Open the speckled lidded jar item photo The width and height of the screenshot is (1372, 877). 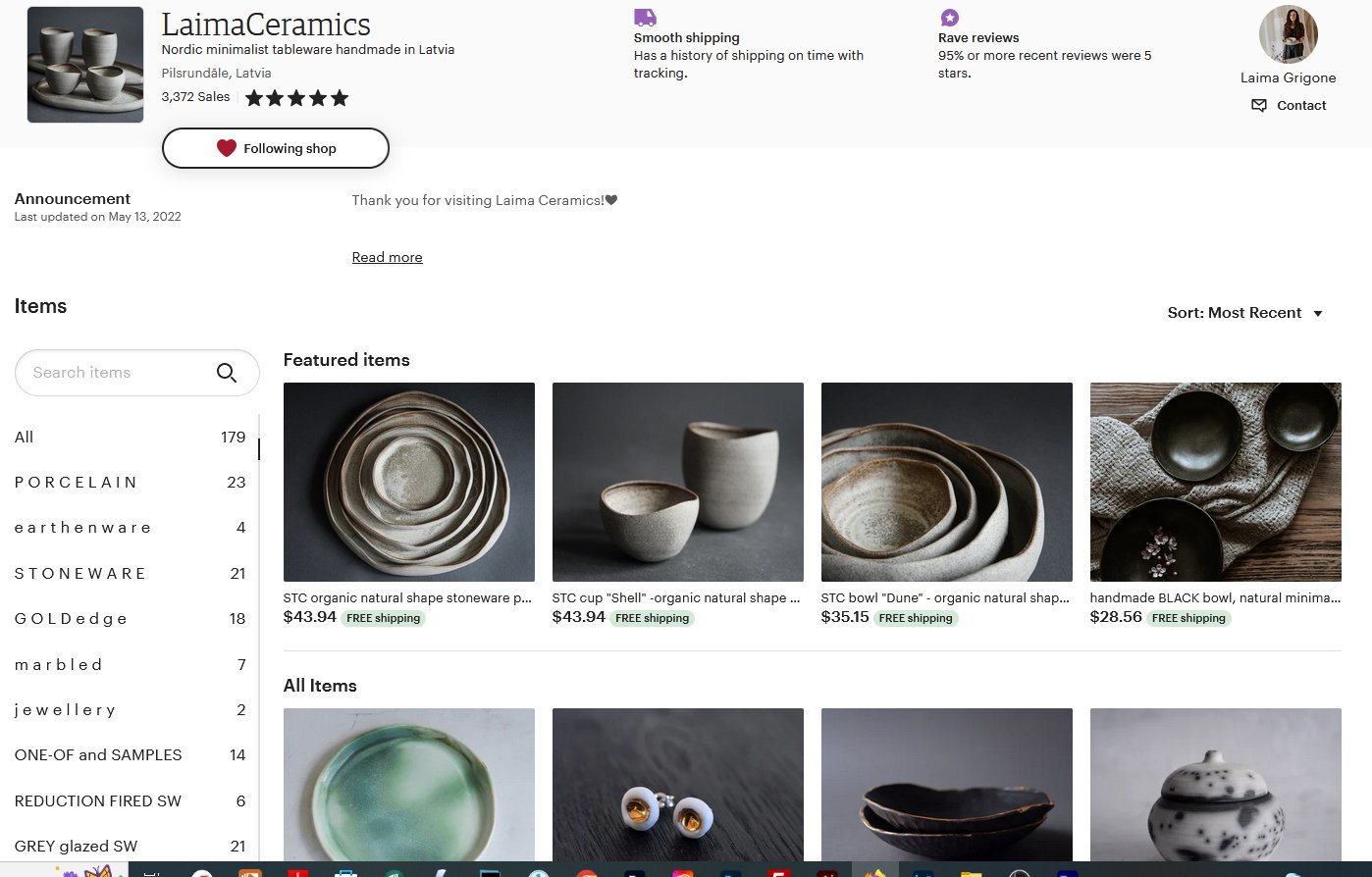coord(1215,785)
